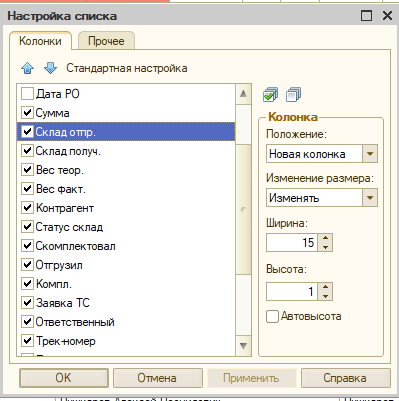Confirm with the OK button
Image resolution: width=399 pixels, height=401 pixels.
click(x=64, y=378)
